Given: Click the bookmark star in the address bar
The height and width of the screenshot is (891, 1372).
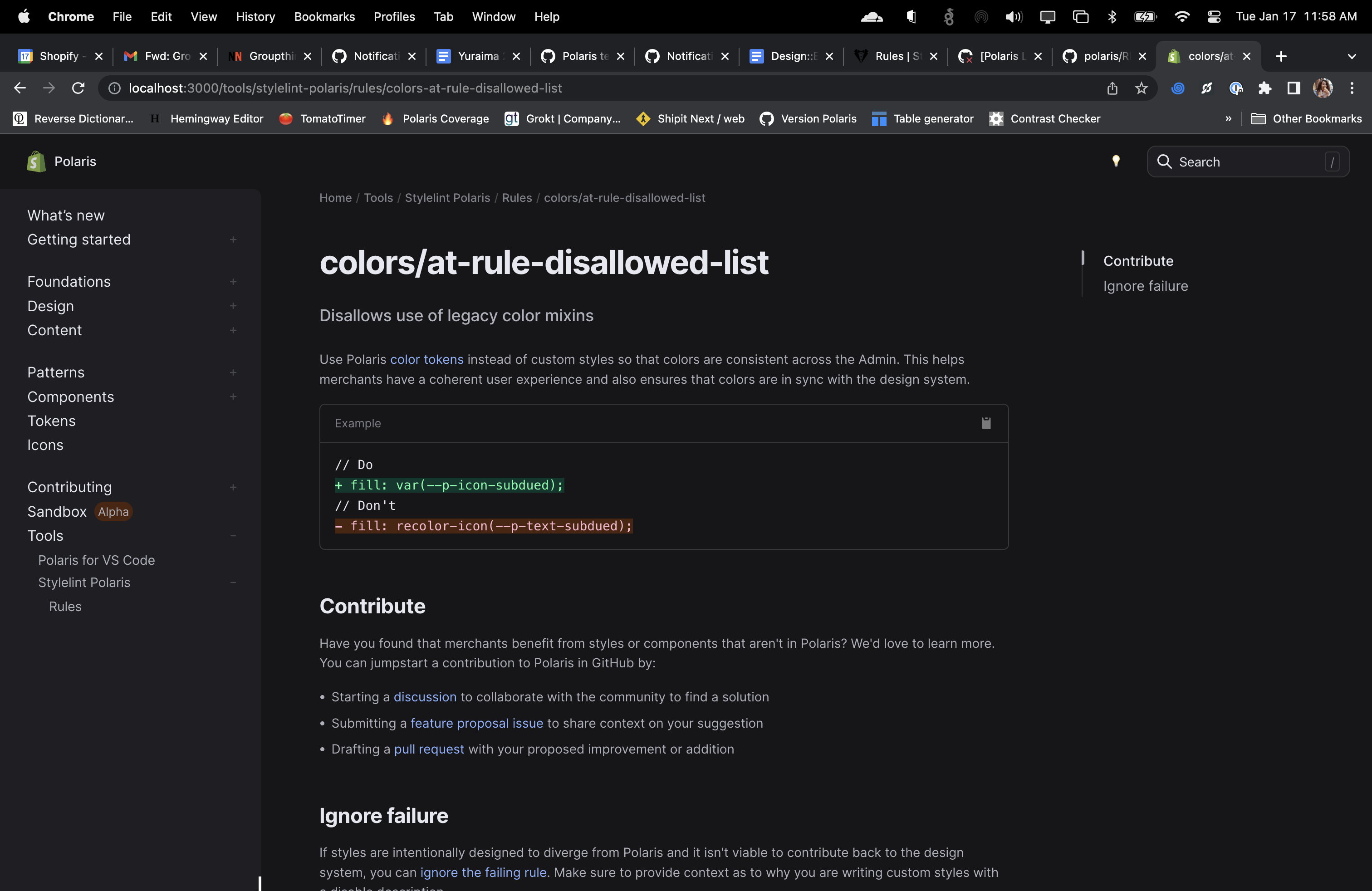Looking at the screenshot, I should tap(1142, 88).
